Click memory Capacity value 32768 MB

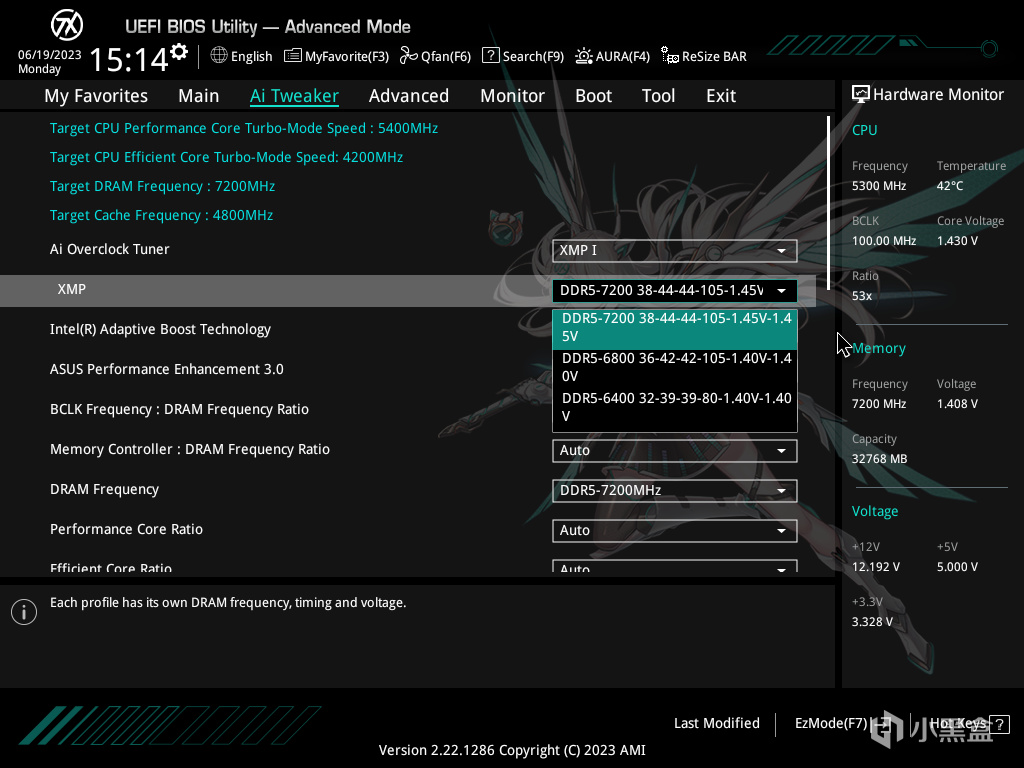[879, 458]
